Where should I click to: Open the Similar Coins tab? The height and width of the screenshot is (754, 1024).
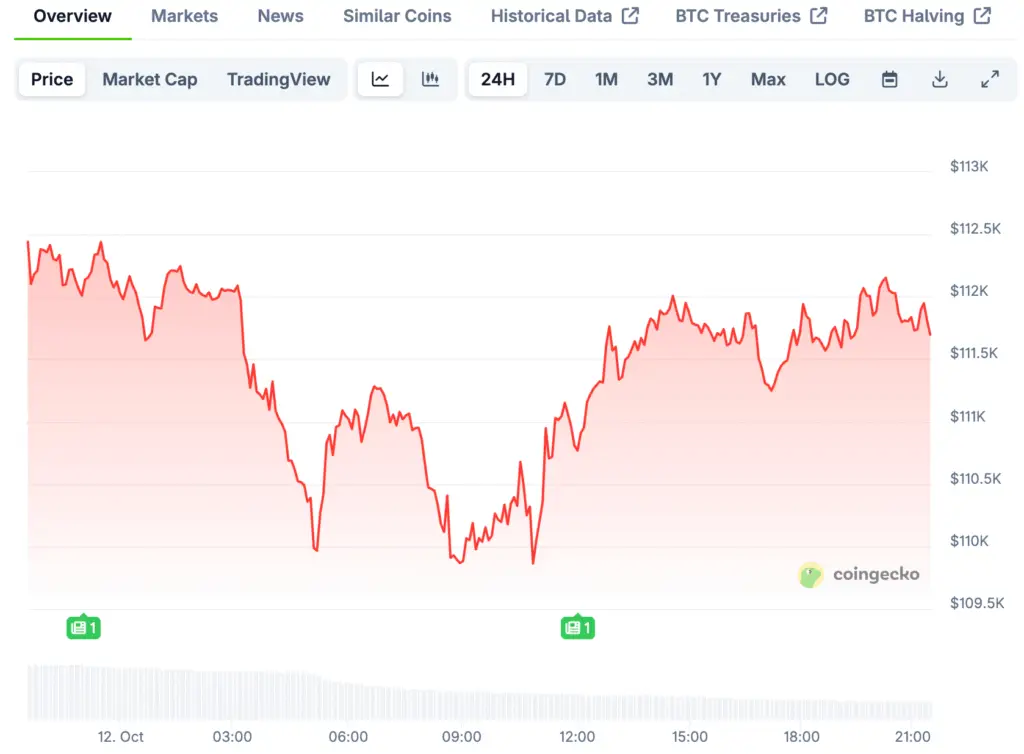click(397, 16)
